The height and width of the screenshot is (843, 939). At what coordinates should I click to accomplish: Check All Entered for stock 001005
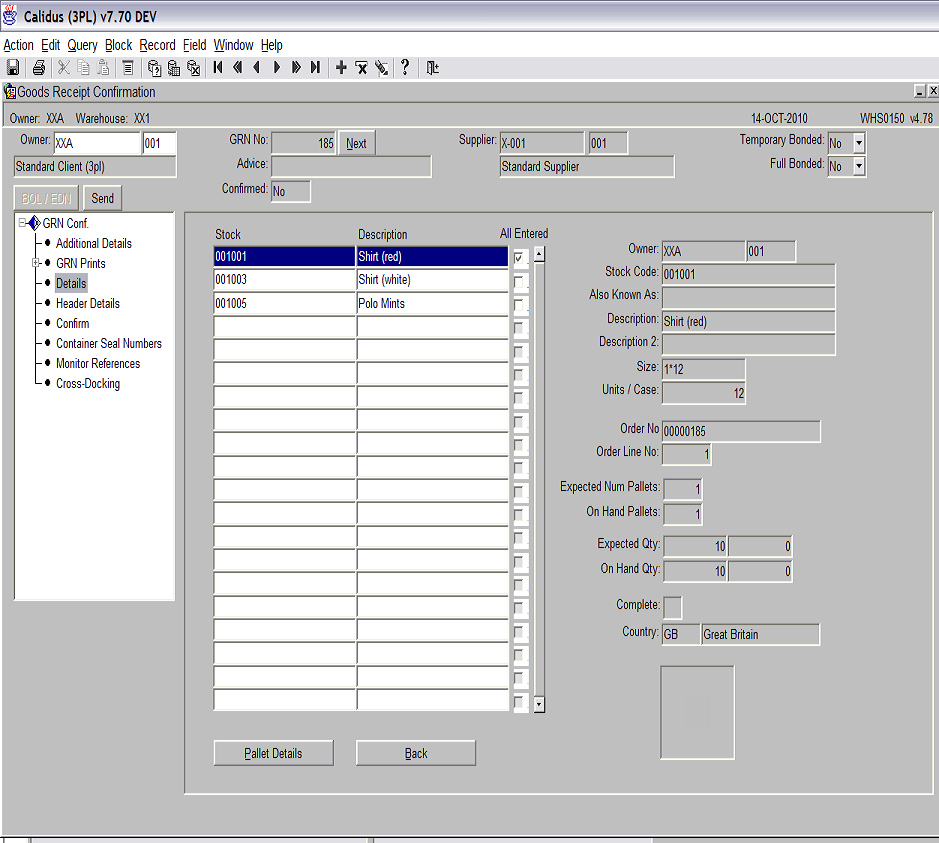tap(519, 305)
